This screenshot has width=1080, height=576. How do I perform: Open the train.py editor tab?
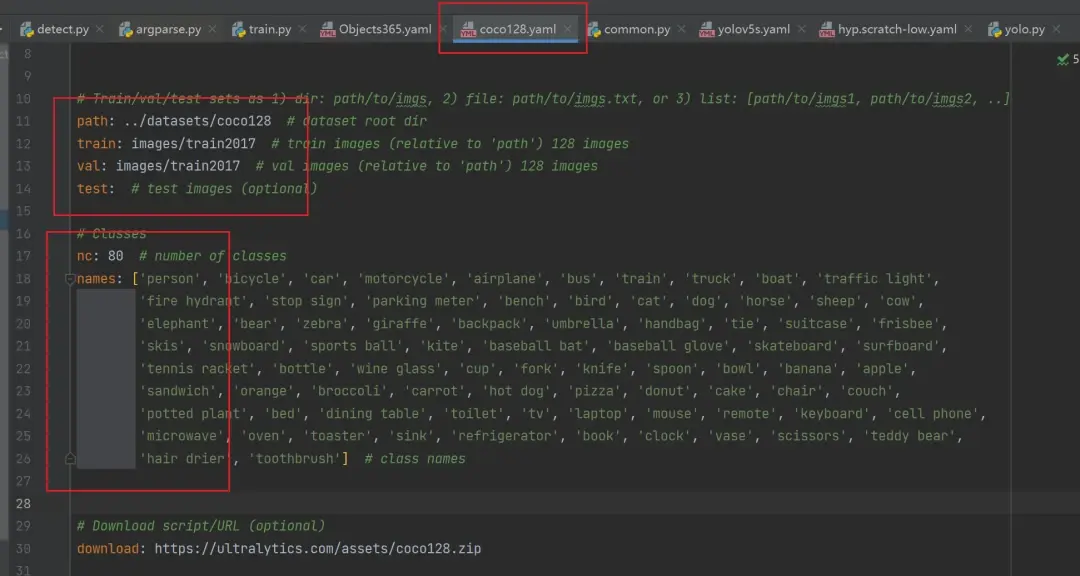(x=270, y=30)
